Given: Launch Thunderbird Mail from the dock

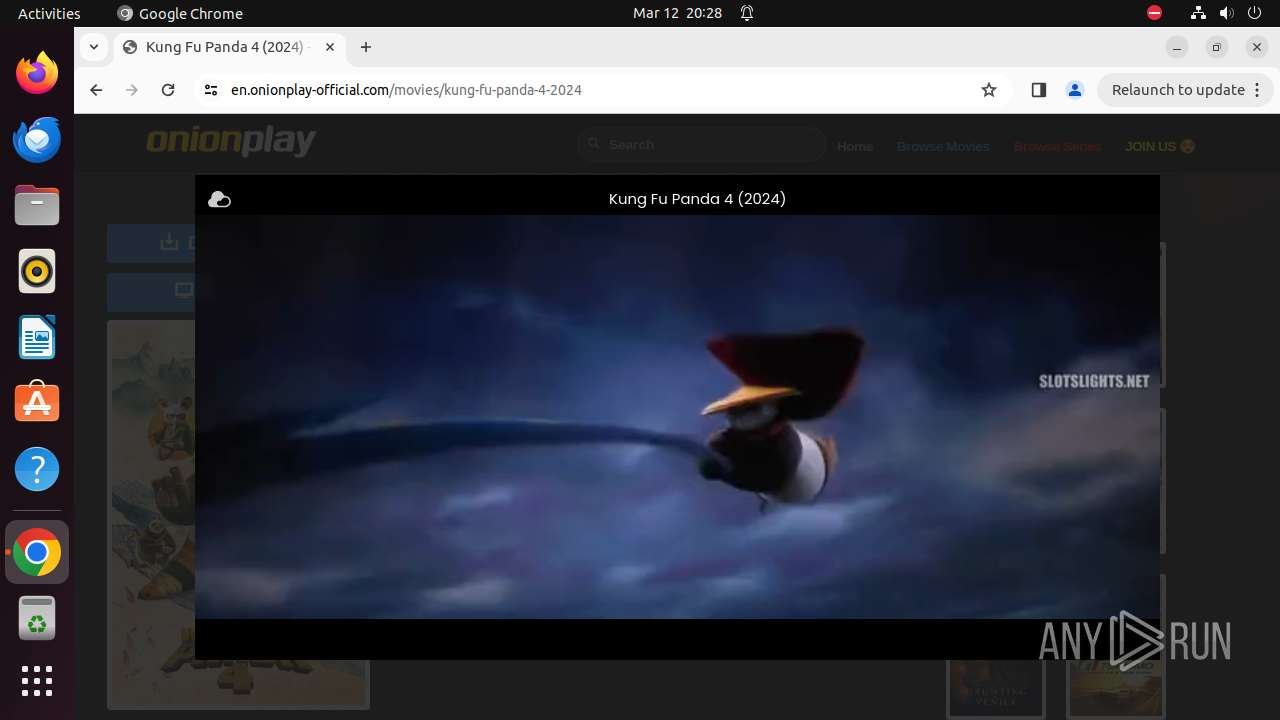Looking at the screenshot, I should pos(37,139).
